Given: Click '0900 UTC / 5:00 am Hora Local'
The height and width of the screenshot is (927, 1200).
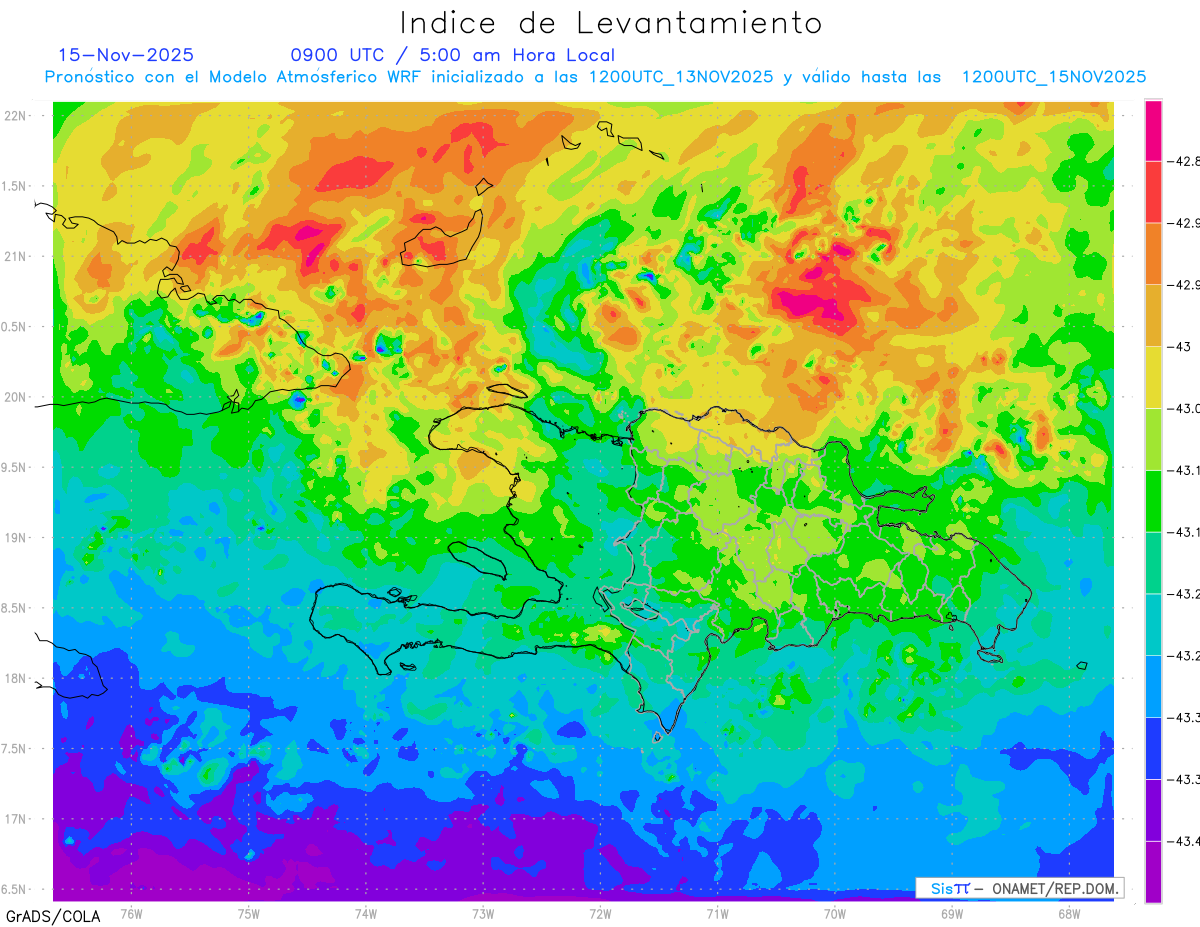Looking at the screenshot, I should 453,55.
